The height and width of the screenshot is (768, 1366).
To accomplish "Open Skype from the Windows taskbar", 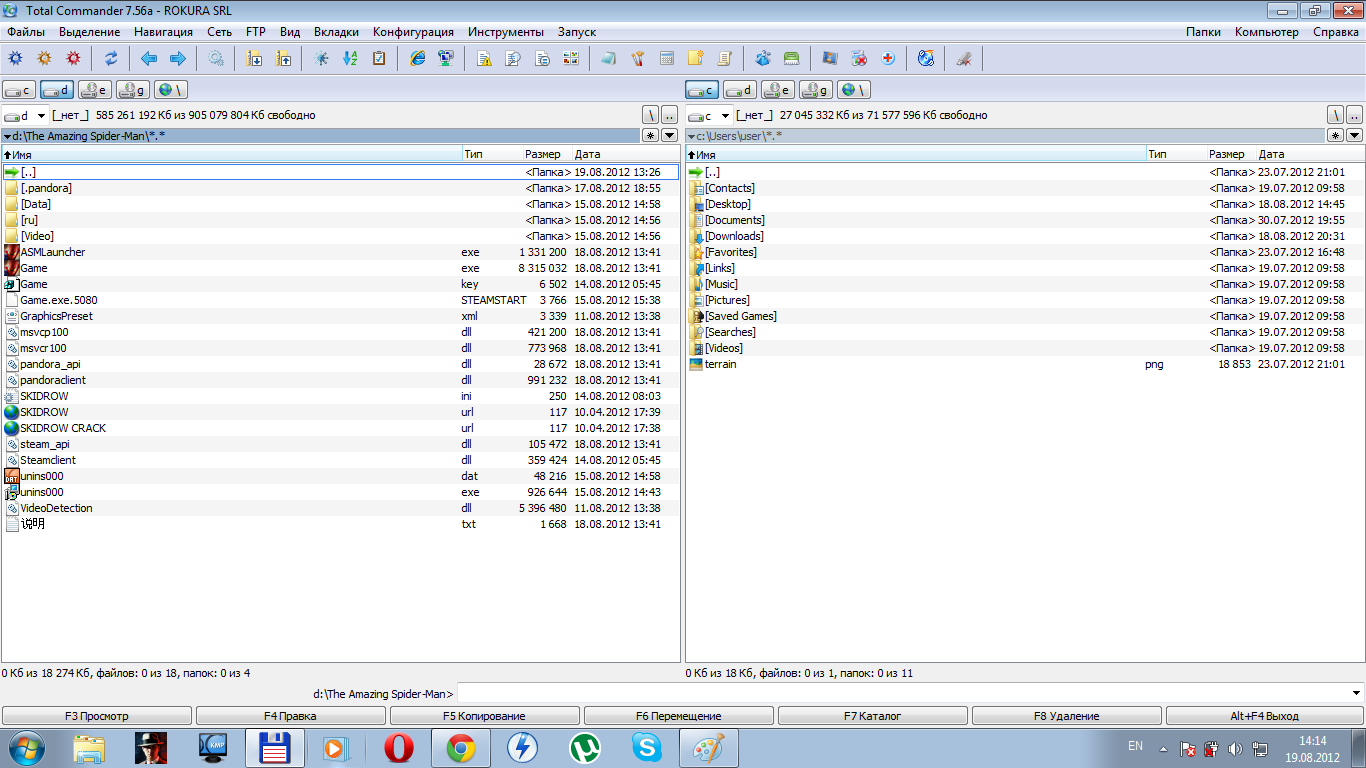I will [x=647, y=748].
